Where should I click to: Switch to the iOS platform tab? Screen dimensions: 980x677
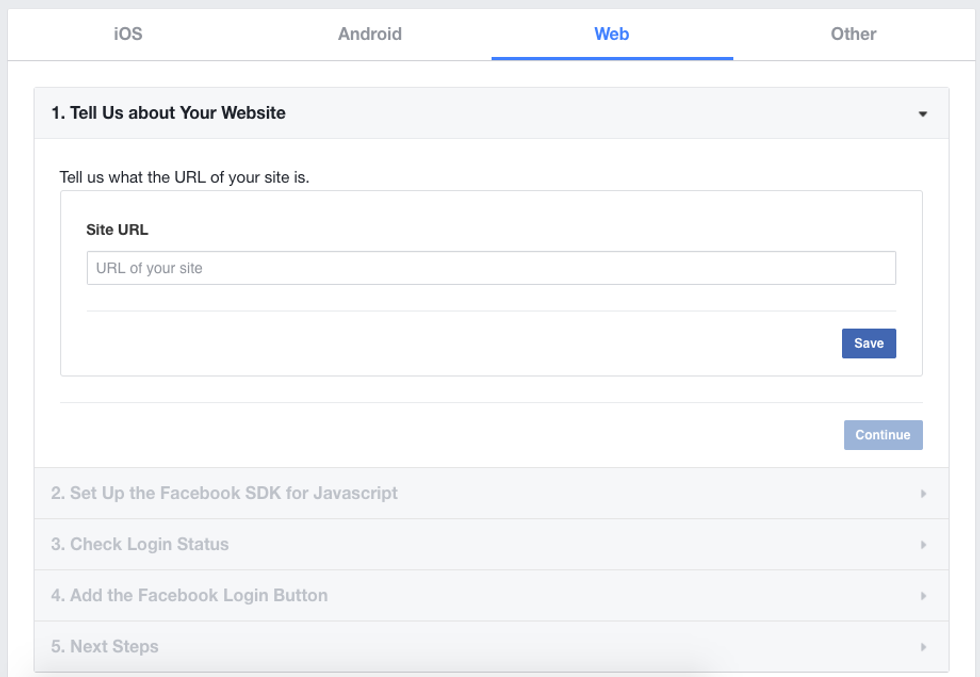coord(127,33)
